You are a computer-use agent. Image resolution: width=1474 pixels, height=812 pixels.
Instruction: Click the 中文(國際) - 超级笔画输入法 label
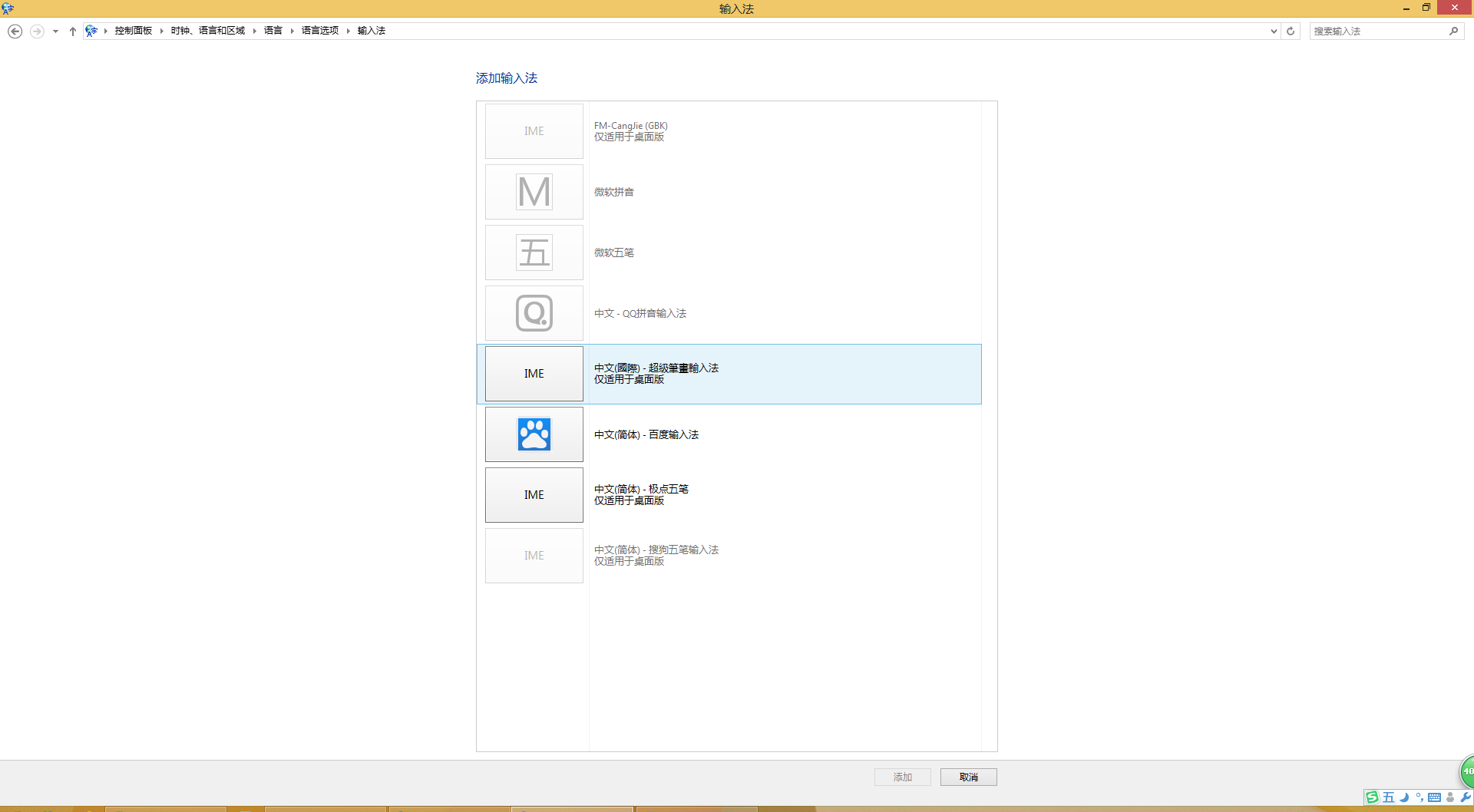tap(656, 368)
